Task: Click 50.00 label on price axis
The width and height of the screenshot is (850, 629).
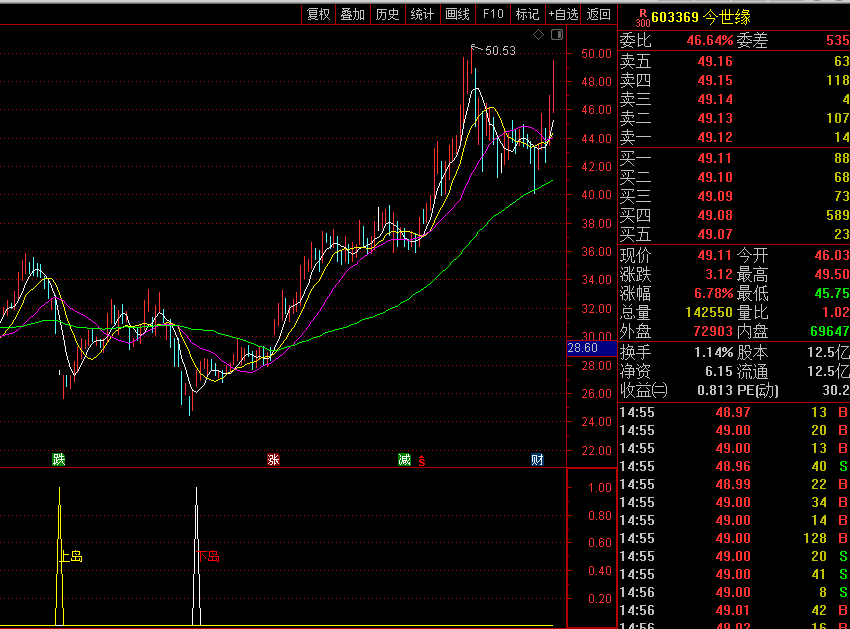Action: point(596,54)
